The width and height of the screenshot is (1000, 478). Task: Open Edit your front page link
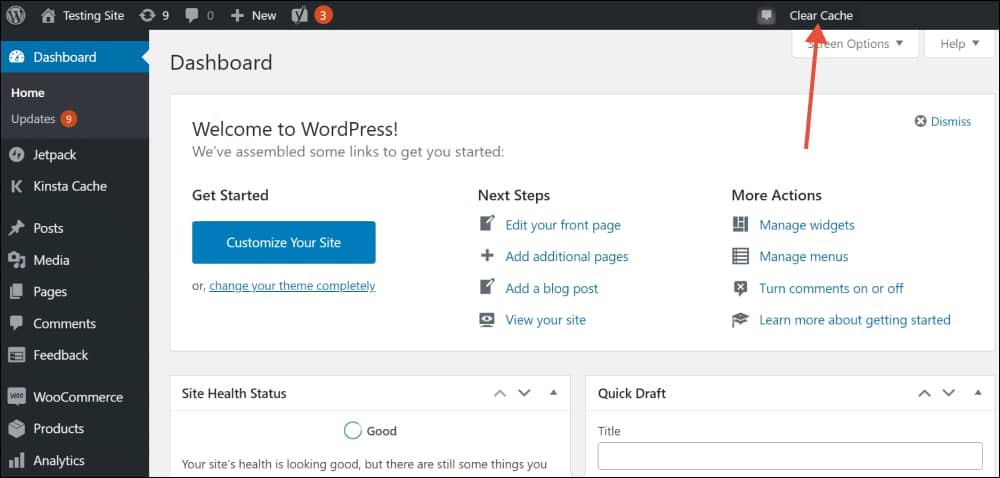[563, 225]
